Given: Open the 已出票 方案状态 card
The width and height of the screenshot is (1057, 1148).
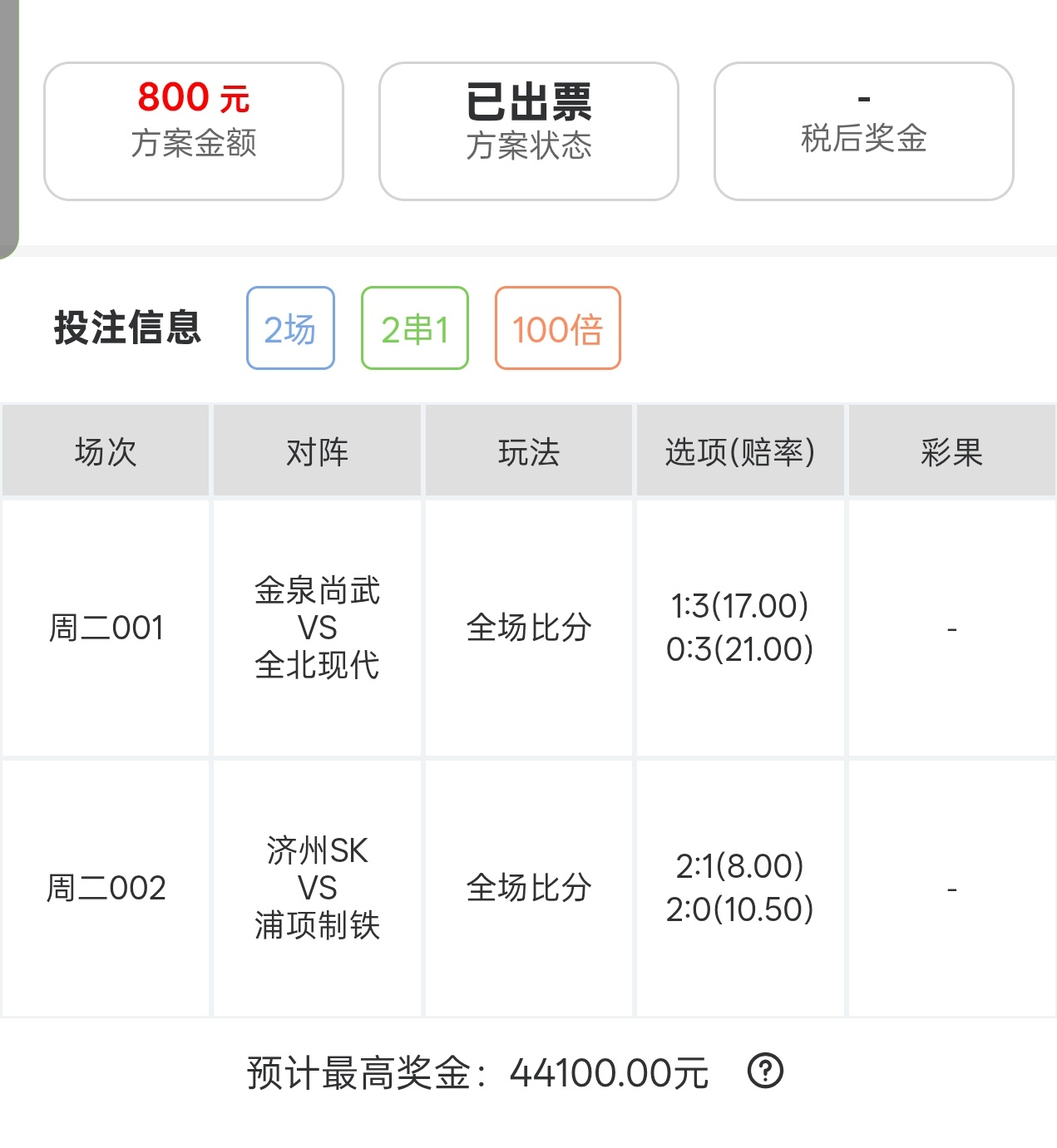Looking at the screenshot, I should [529, 131].
